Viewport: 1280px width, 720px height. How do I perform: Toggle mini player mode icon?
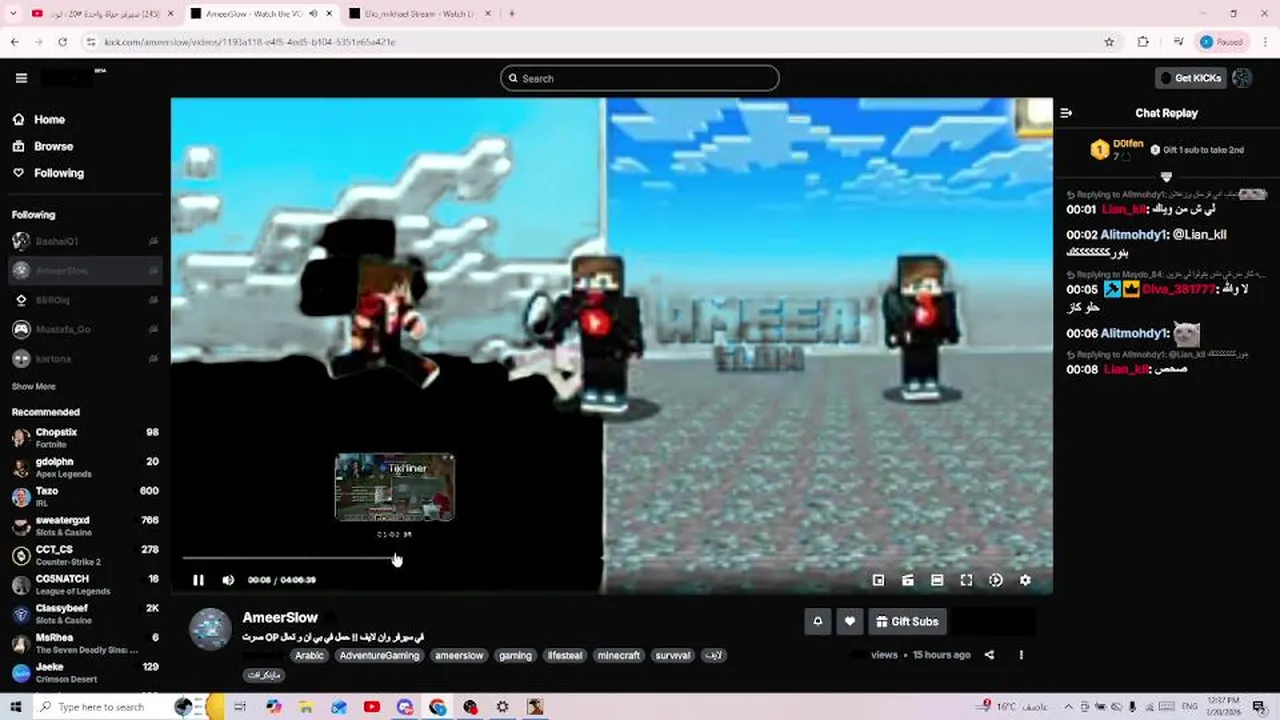point(878,580)
